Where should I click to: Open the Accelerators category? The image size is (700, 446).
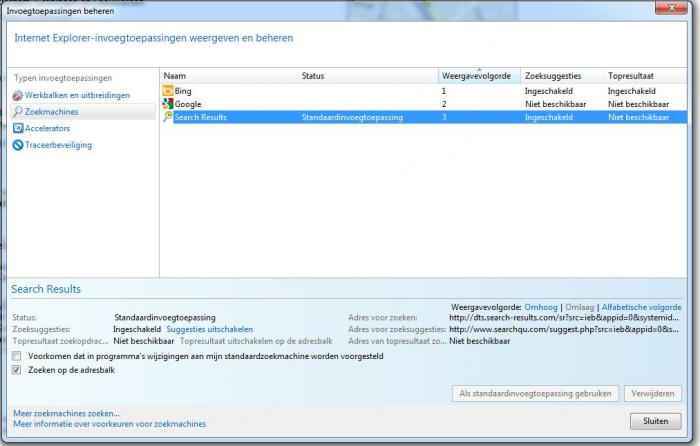(x=47, y=128)
